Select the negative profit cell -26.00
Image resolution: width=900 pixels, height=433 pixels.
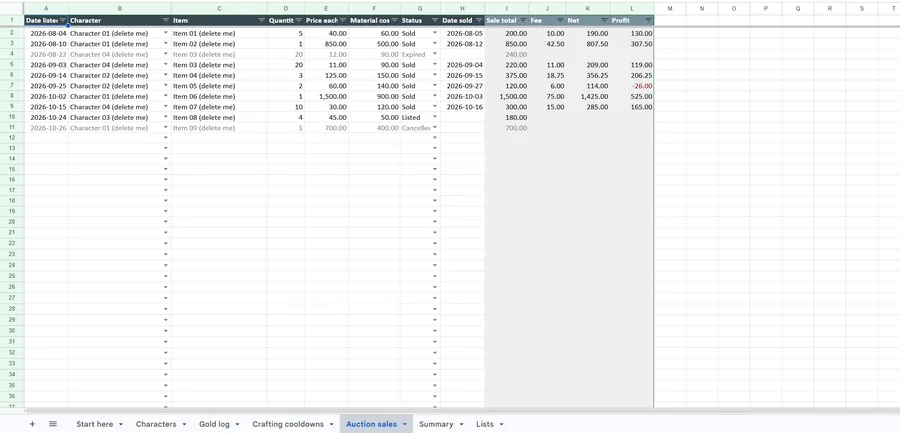(632, 86)
